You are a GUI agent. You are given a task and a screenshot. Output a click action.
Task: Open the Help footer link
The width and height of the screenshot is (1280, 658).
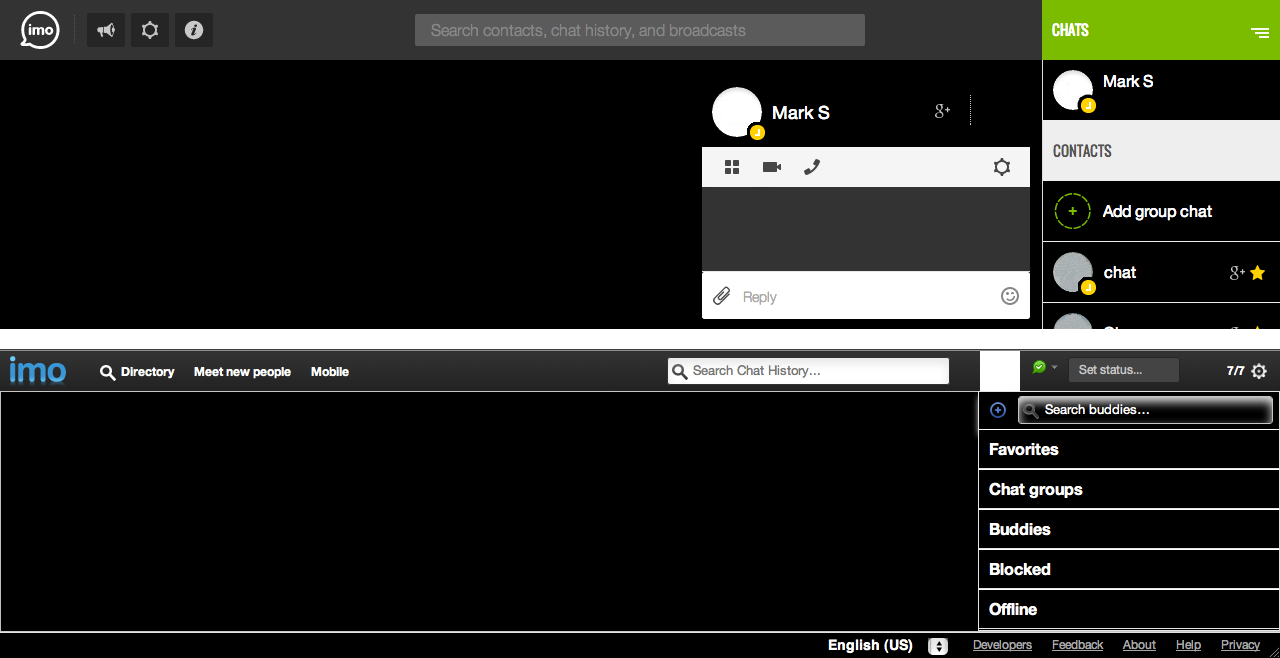pos(1188,645)
